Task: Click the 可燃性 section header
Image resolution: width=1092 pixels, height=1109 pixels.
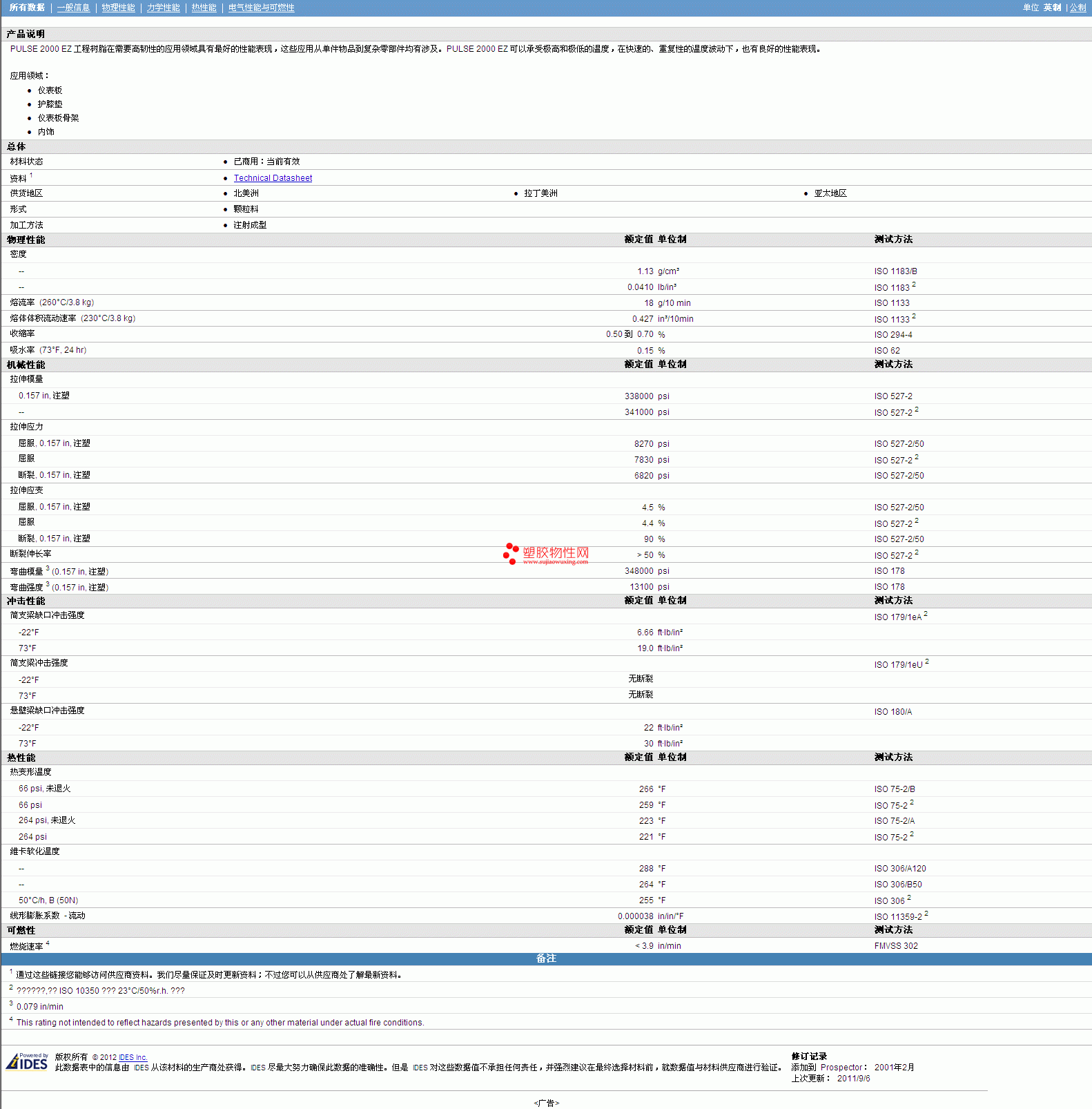Action: click(x=21, y=930)
